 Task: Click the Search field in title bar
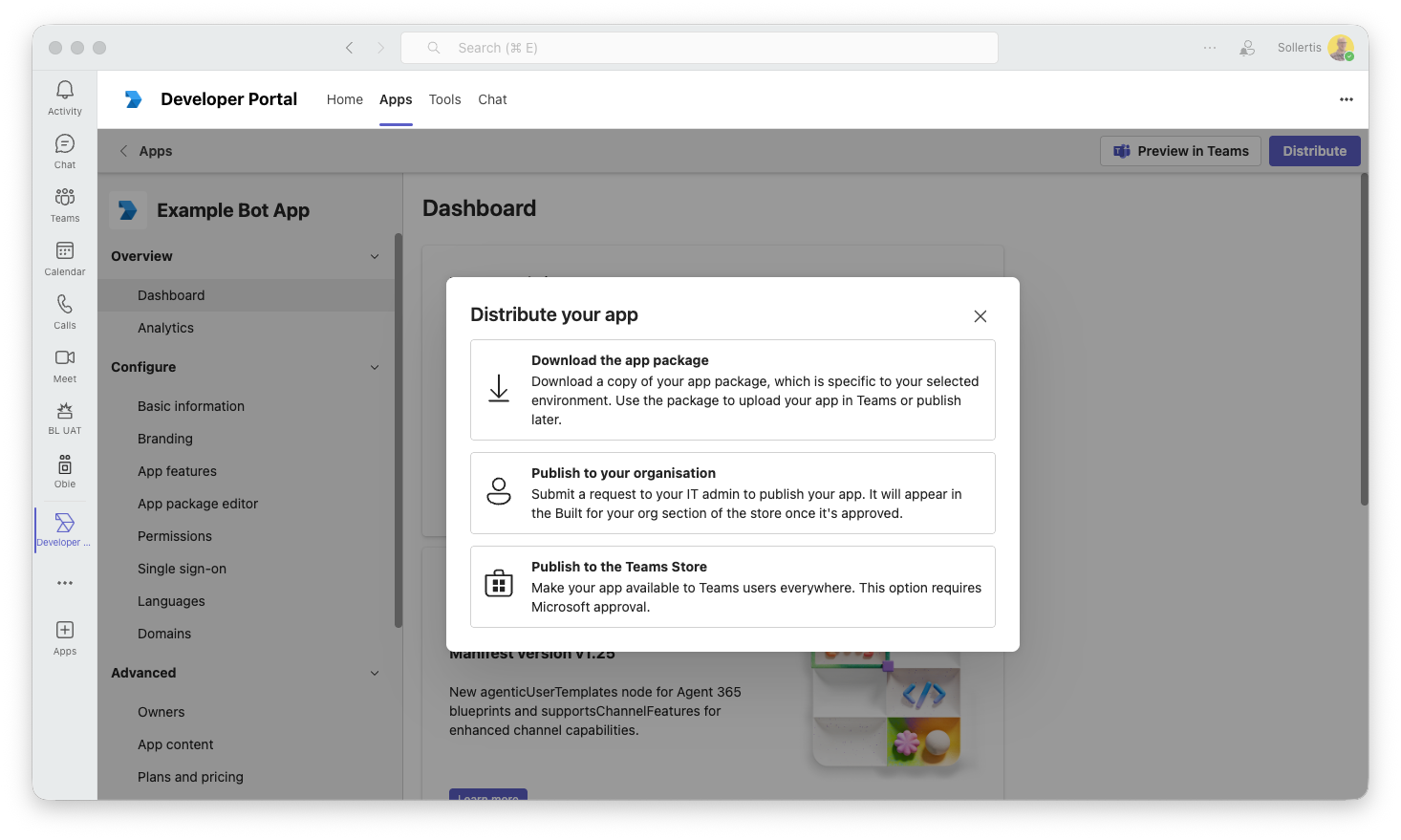click(x=700, y=48)
